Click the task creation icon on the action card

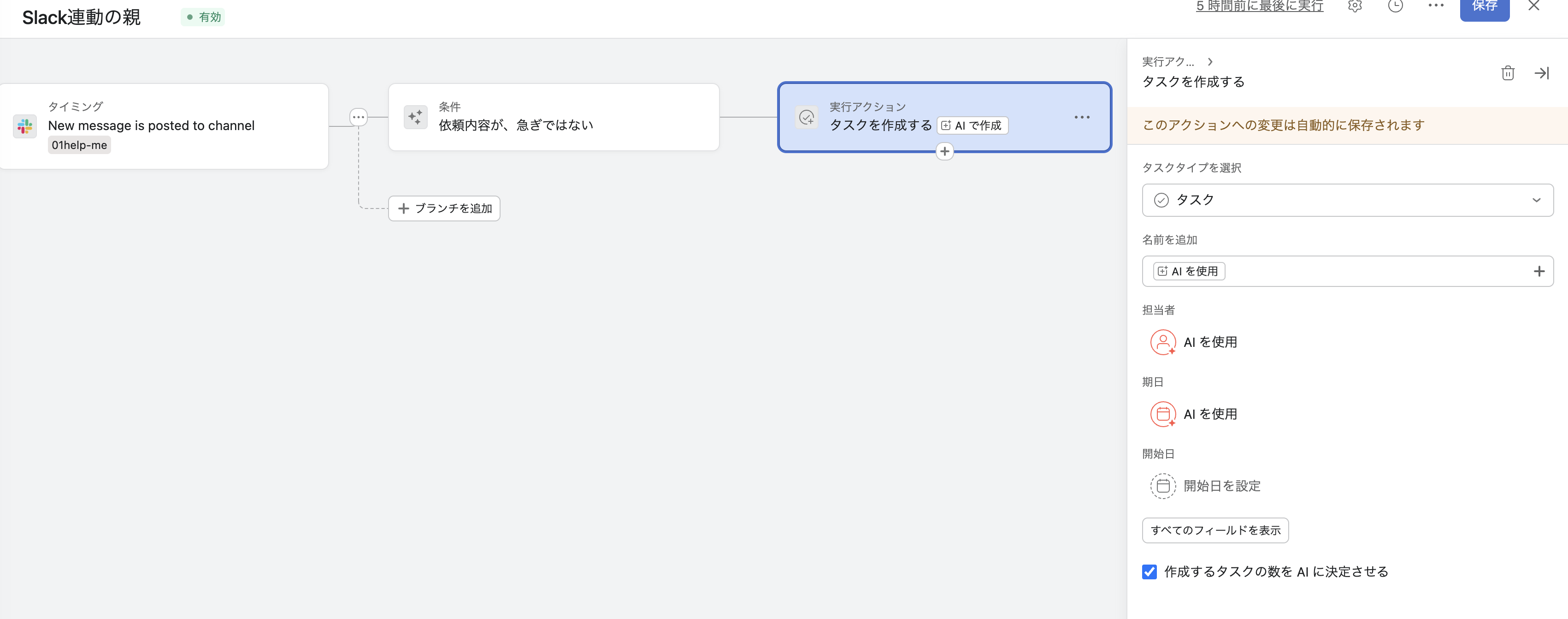pyautogui.click(x=806, y=117)
